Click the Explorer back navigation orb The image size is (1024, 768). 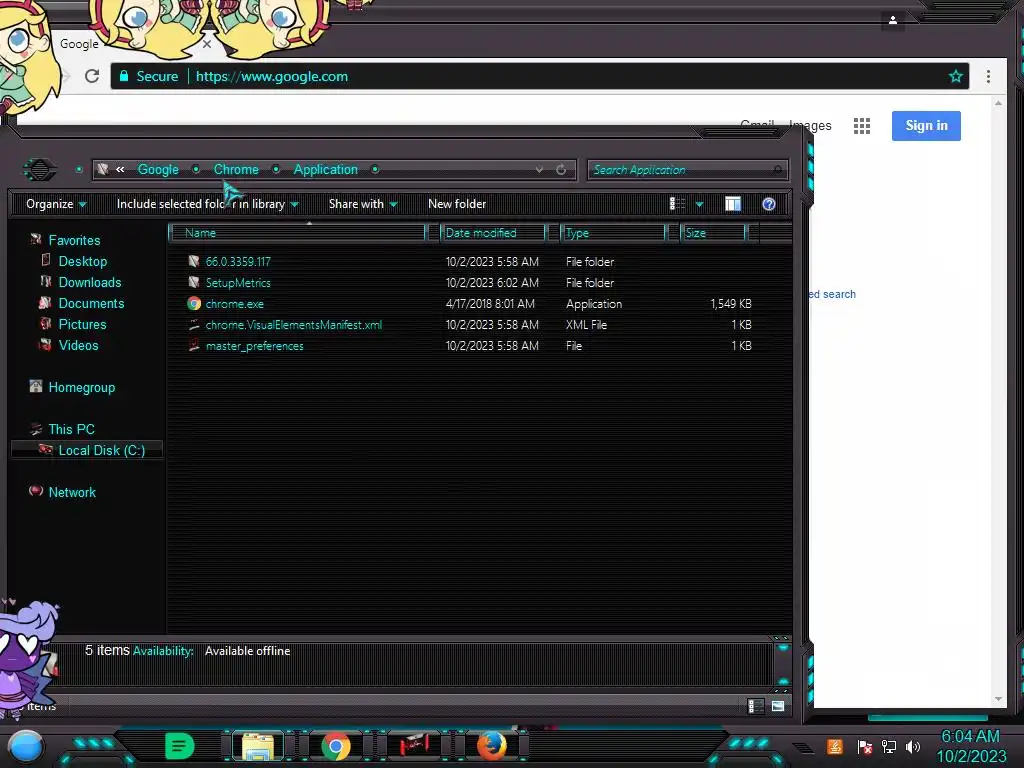click(x=40, y=170)
